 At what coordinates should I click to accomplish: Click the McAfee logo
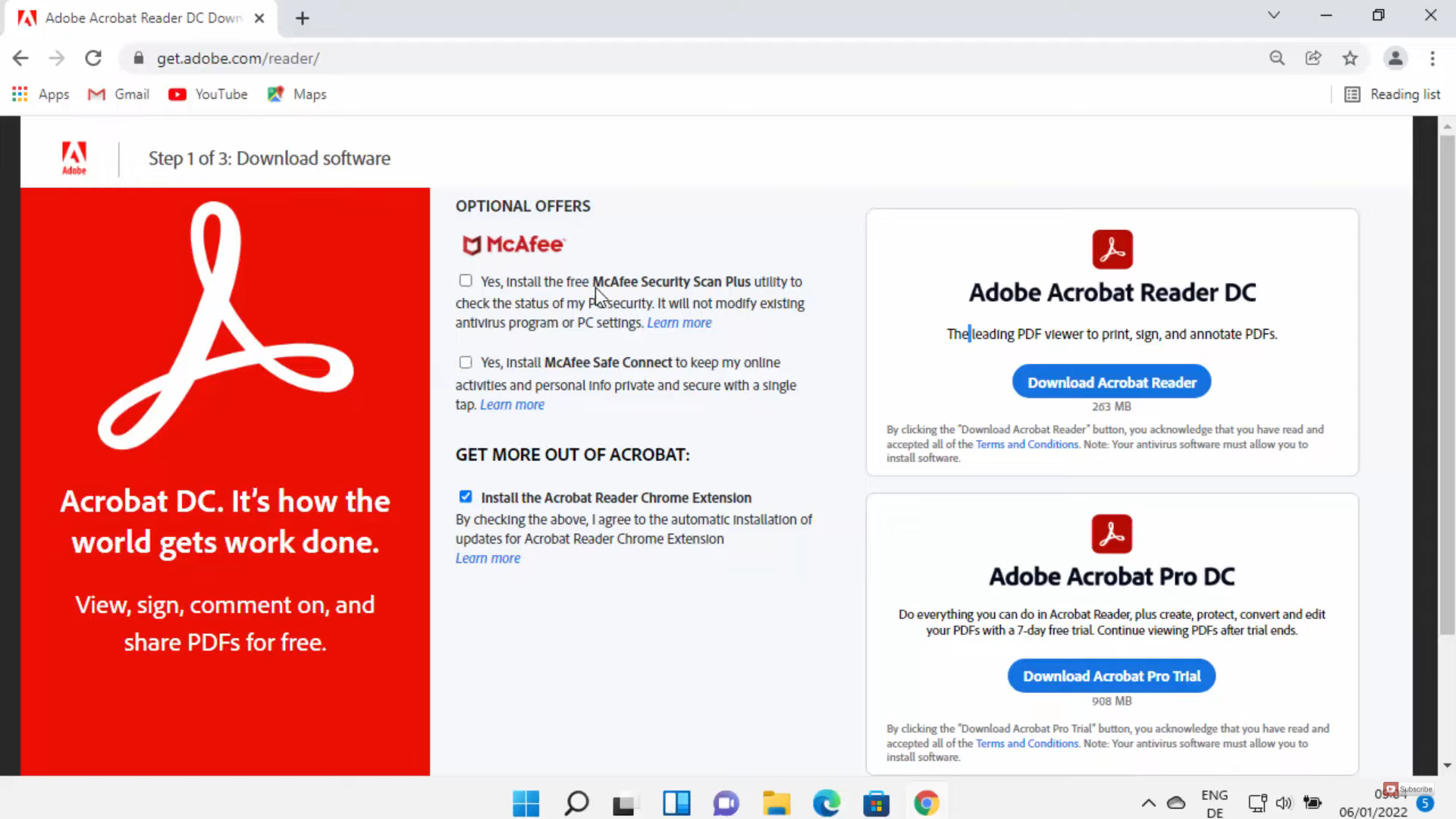pyautogui.click(x=513, y=244)
